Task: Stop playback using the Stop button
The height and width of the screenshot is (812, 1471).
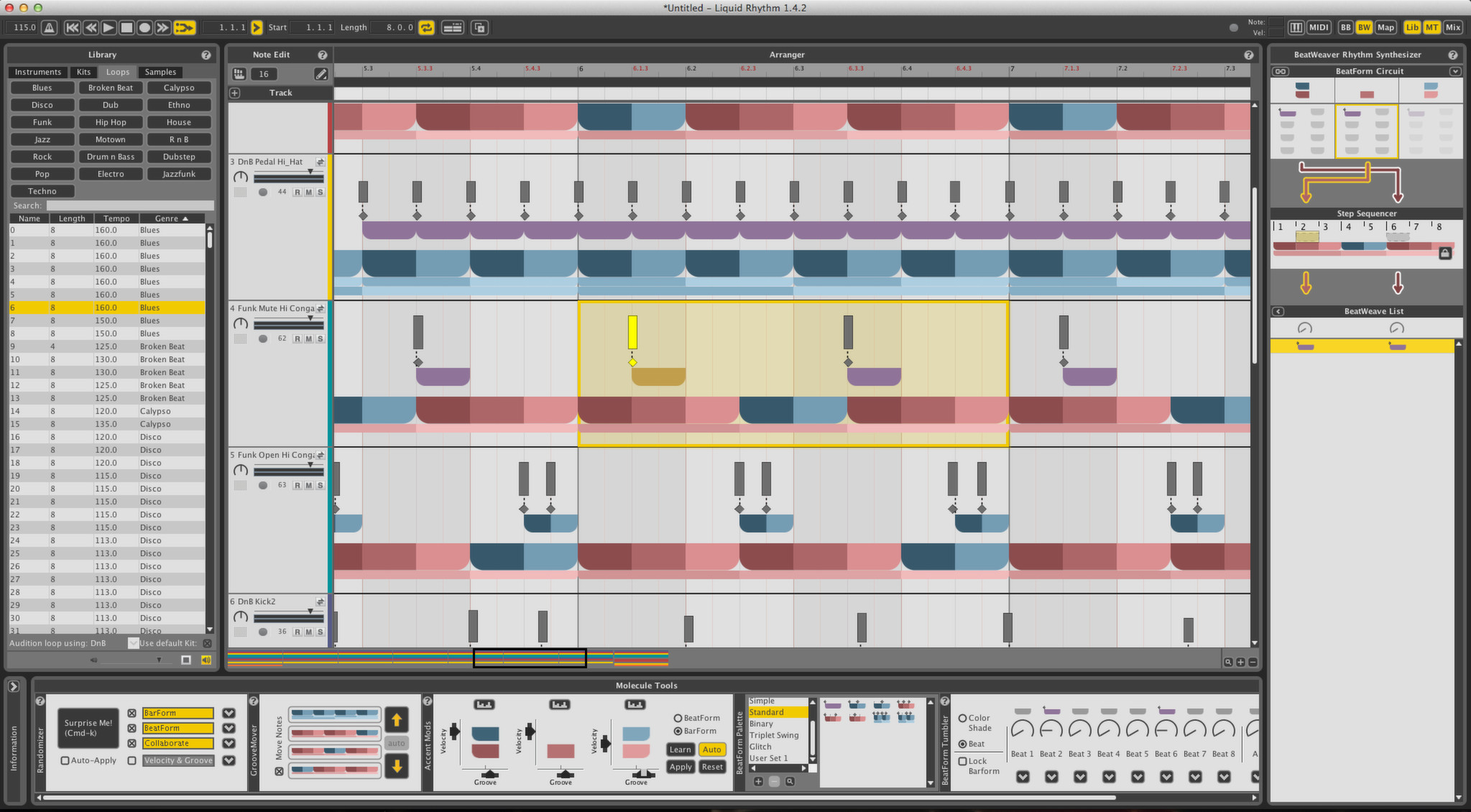Action: coord(126,27)
